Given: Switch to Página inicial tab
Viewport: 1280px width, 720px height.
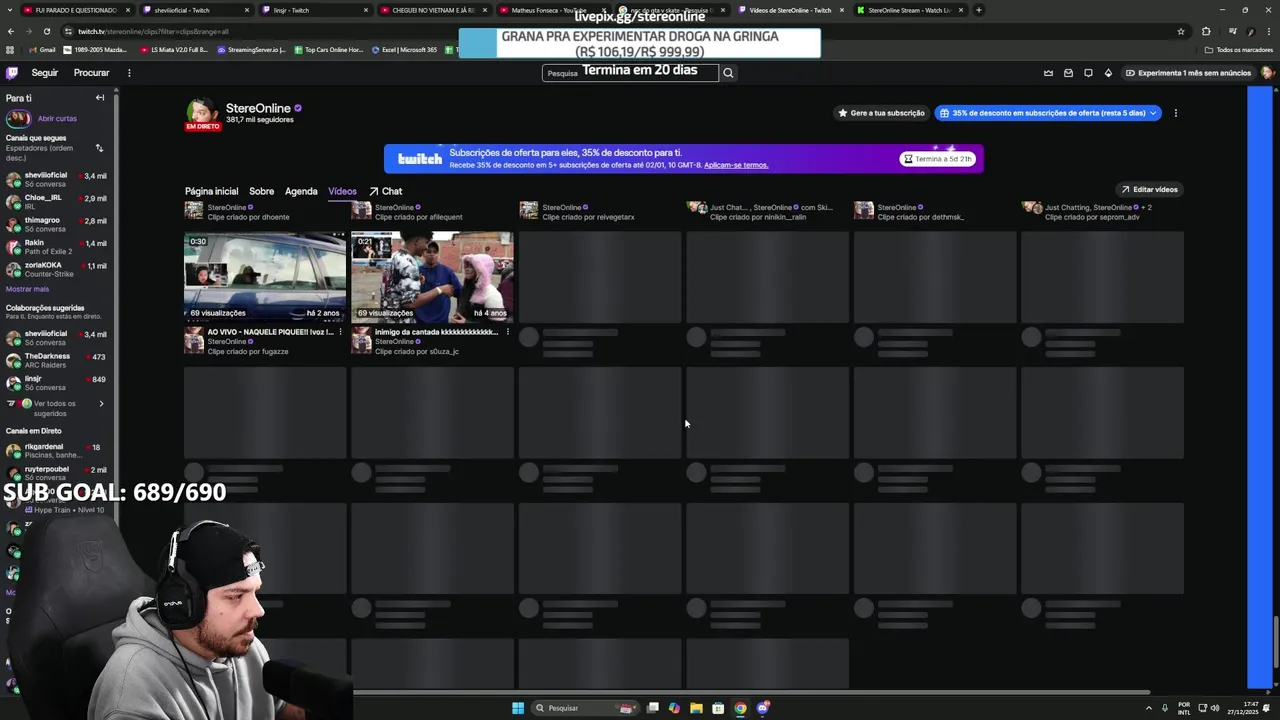Looking at the screenshot, I should tap(211, 191).
